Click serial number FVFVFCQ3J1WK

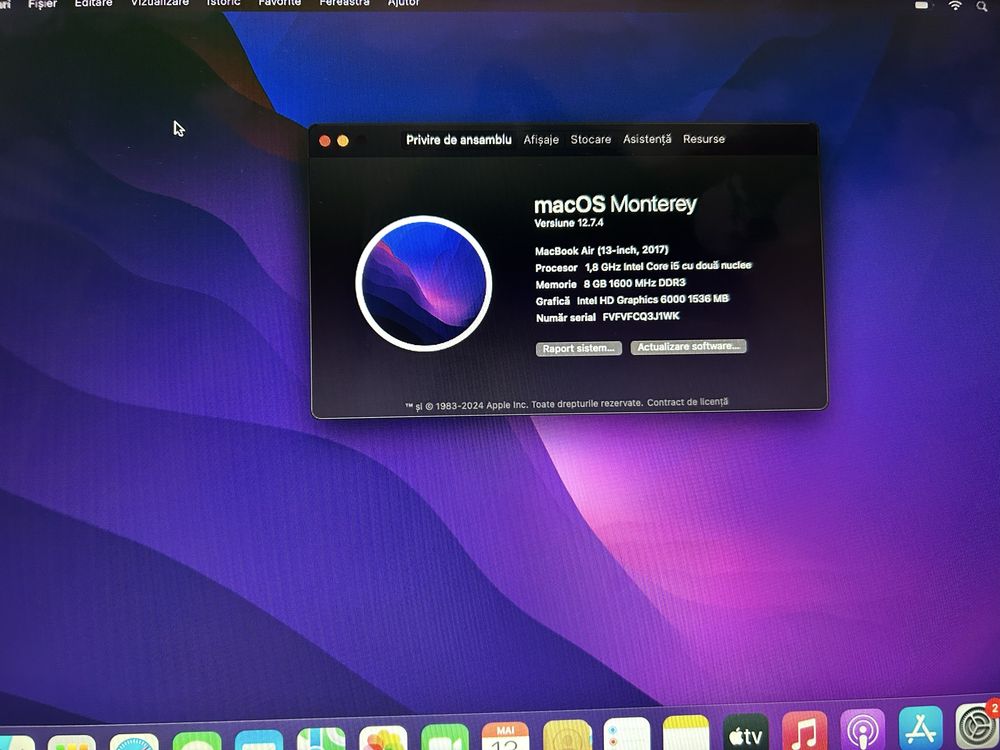(641, 316)
